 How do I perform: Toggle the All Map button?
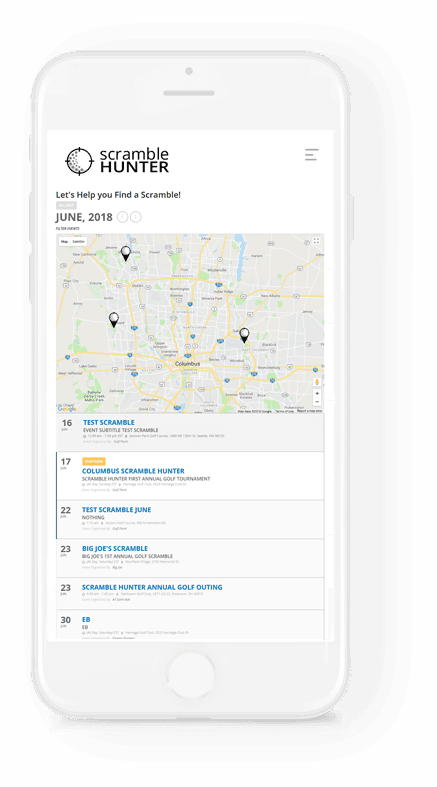coord(66,206)
